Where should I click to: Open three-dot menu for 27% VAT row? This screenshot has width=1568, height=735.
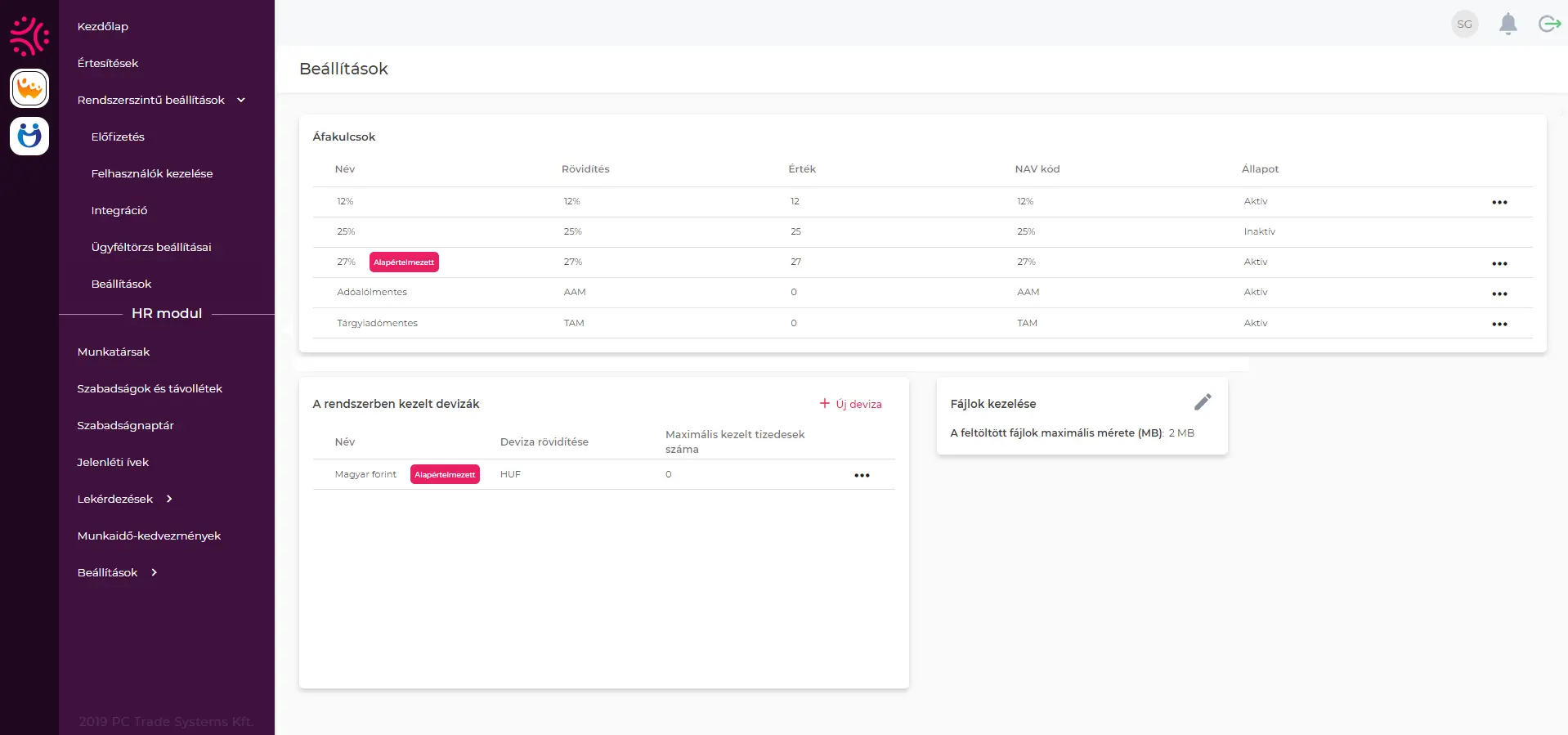point(1499,263)
